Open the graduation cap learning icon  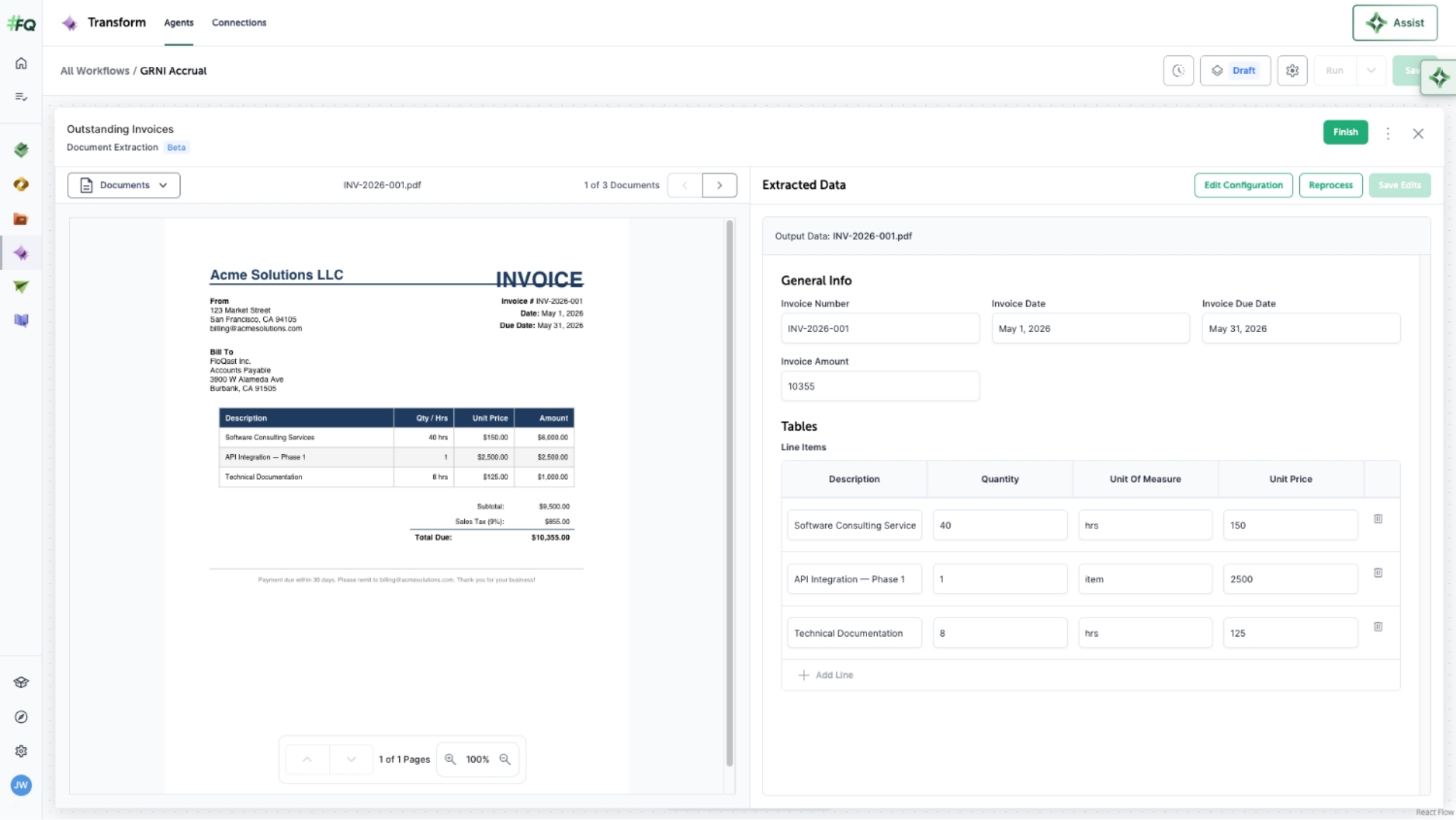tap(21, 682)
